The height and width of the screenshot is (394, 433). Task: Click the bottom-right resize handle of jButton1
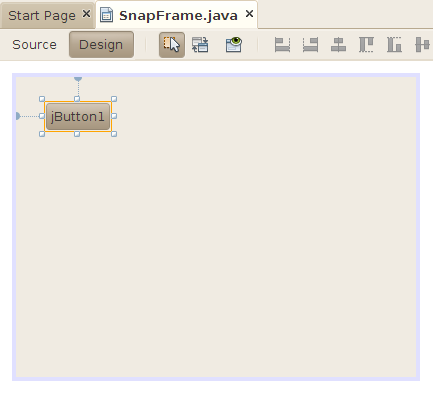coord(114,134)
